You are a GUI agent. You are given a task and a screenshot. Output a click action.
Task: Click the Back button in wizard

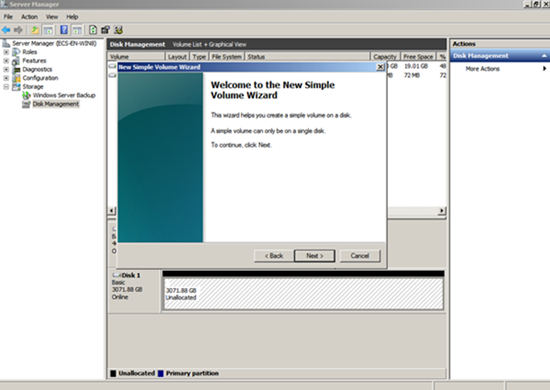coord(274,256)
